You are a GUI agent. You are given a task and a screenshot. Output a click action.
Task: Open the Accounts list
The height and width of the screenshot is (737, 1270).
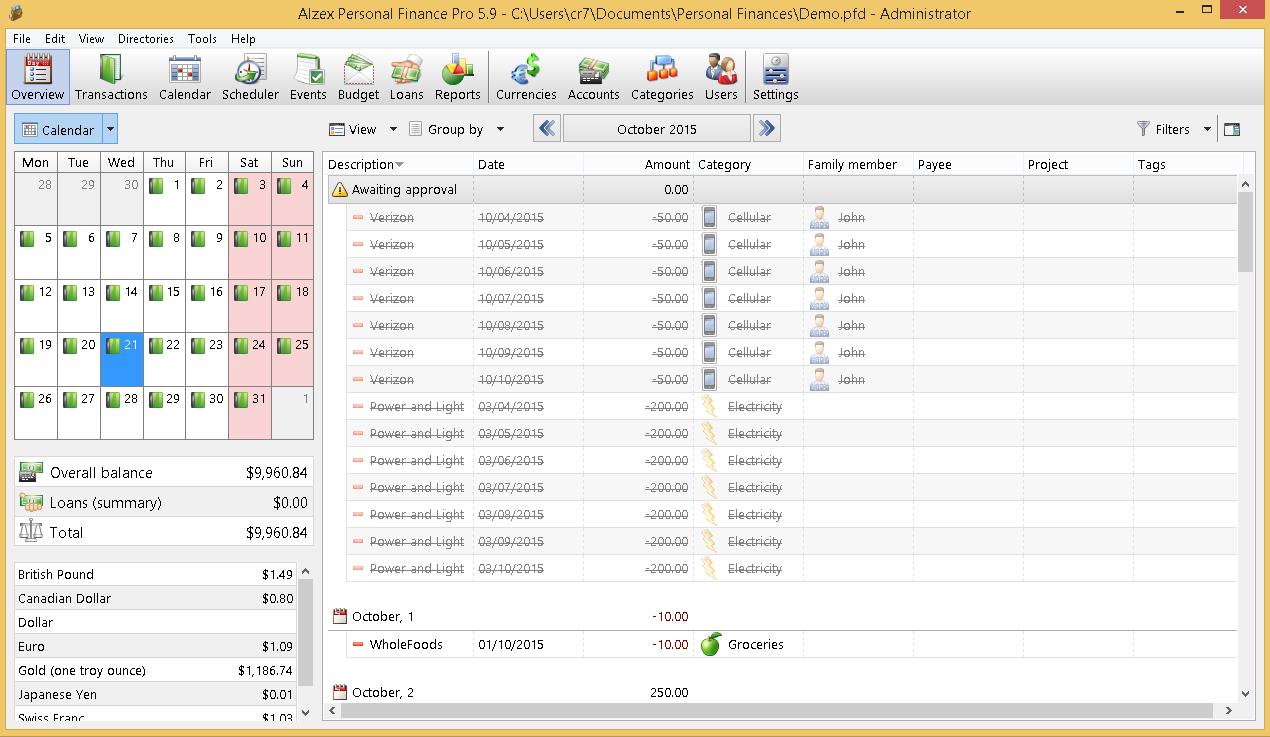click(593, 77)
